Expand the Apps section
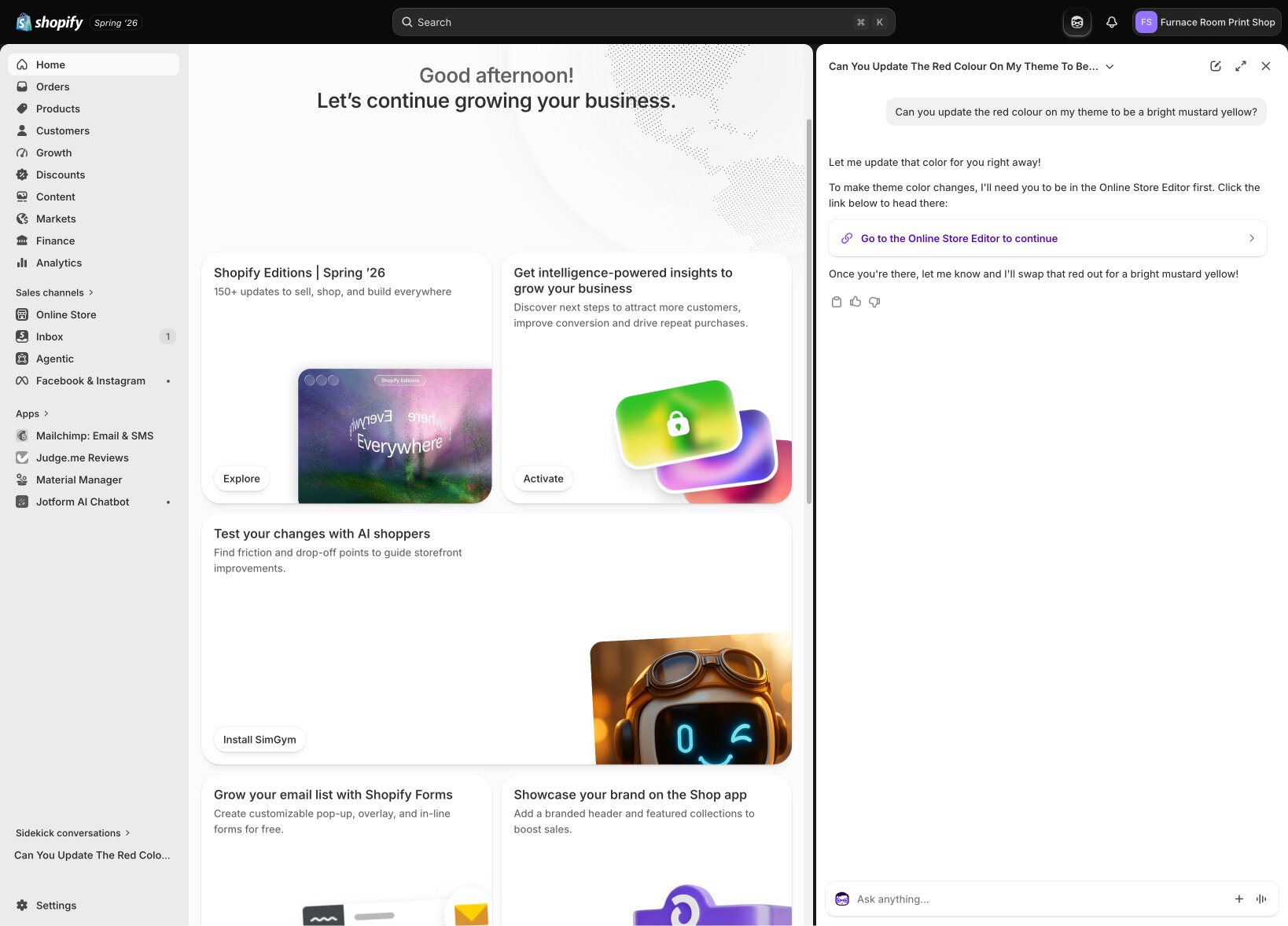 pyautogui.click(x=32, y=413)
